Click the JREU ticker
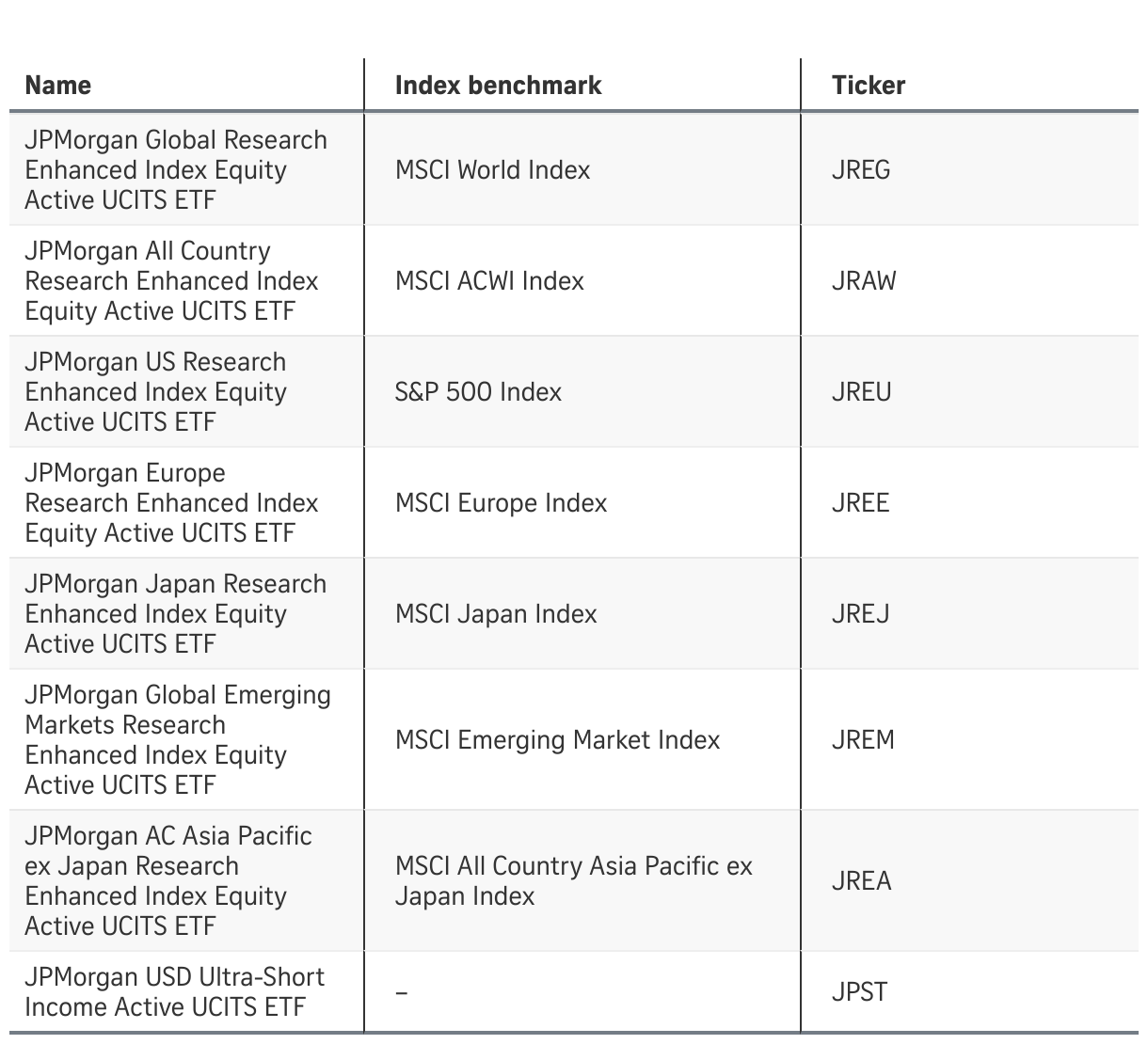 click(x=861, y=392)
